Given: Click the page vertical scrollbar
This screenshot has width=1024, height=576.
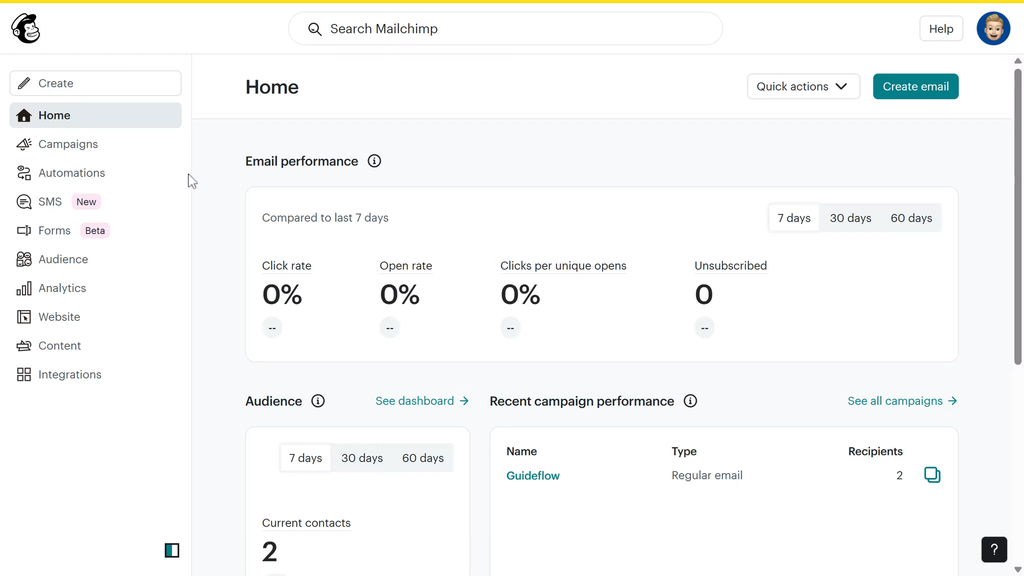Looking at the screenshot, I should point(1017,216).
